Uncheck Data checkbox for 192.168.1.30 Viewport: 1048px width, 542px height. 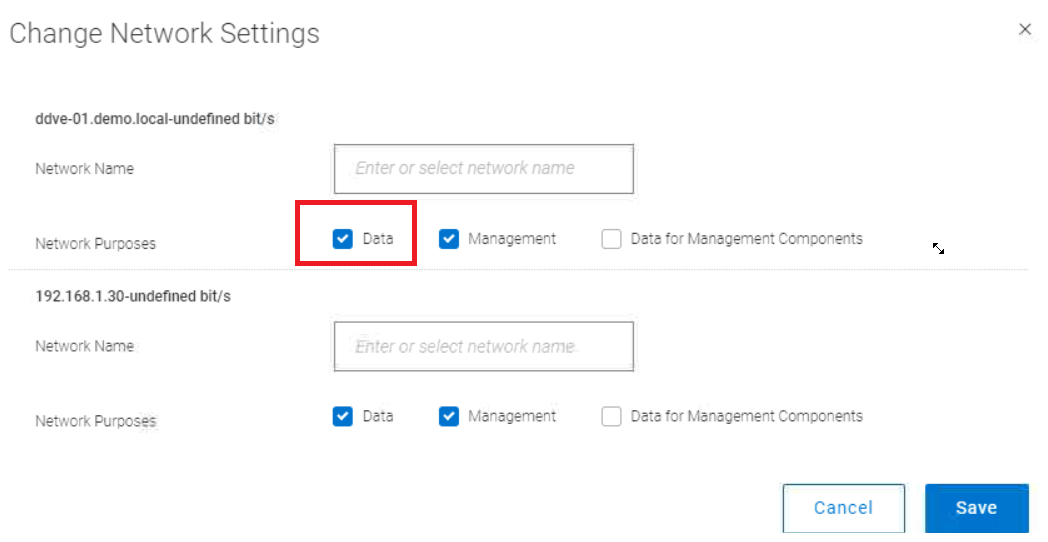pyautogui.click(x=343, y=416)
